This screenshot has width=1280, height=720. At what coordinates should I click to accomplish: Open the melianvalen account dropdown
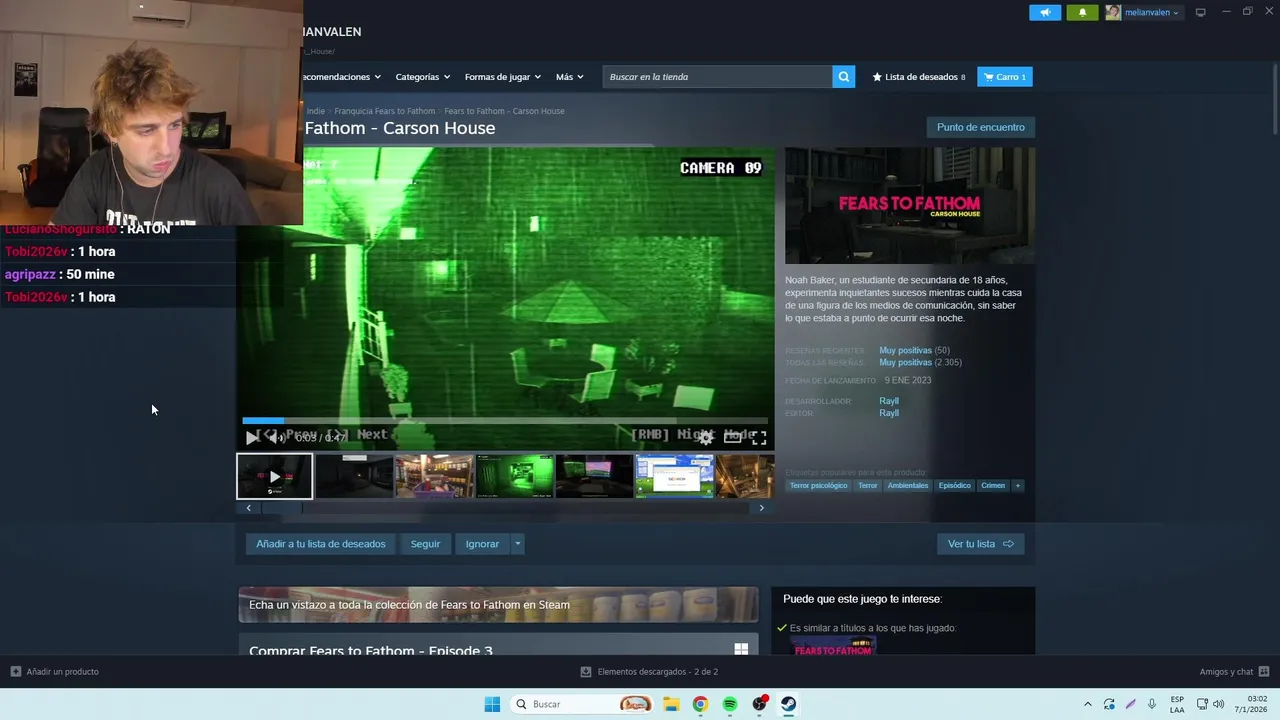click(1142, 12)
